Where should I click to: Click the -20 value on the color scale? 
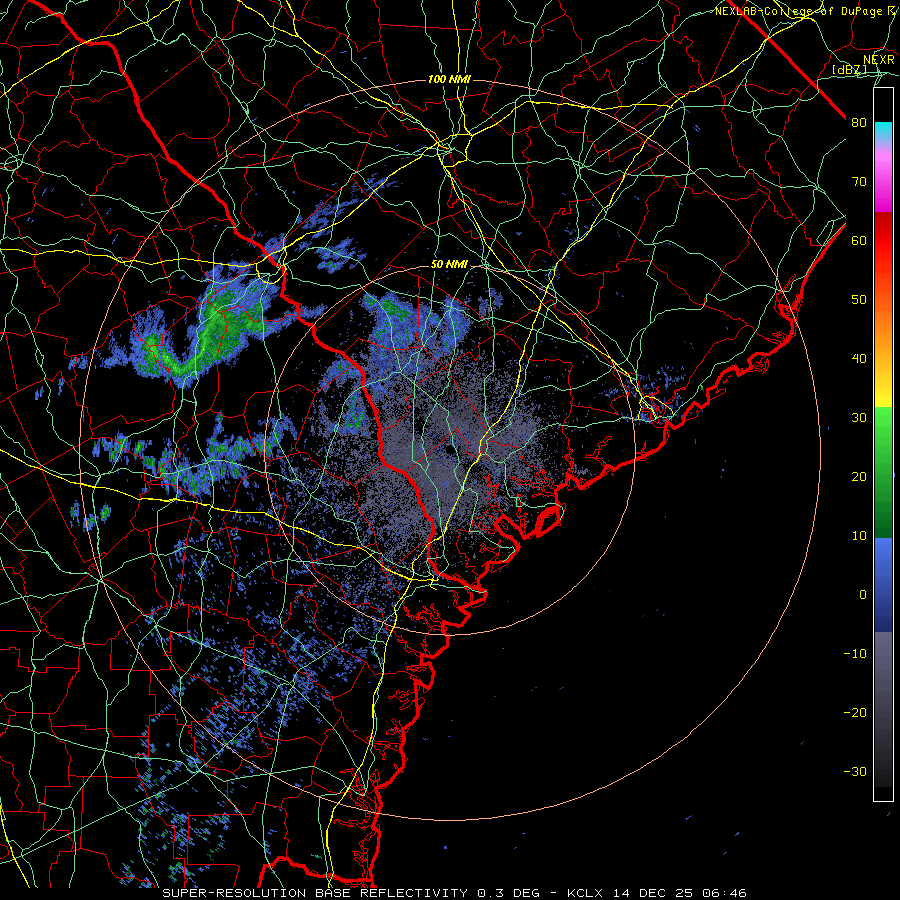855,713
